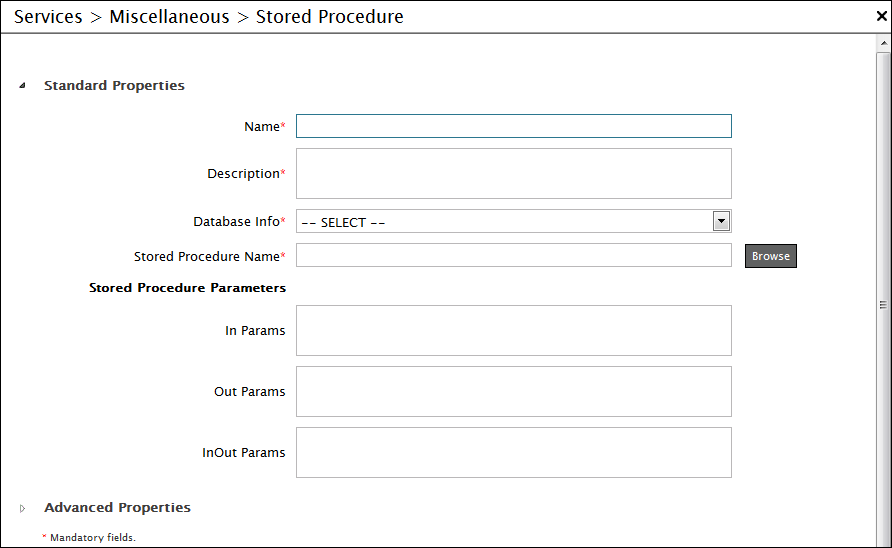Close the Stored Procedure dialog
Viewport: 892px width, 548px height.
882,17
